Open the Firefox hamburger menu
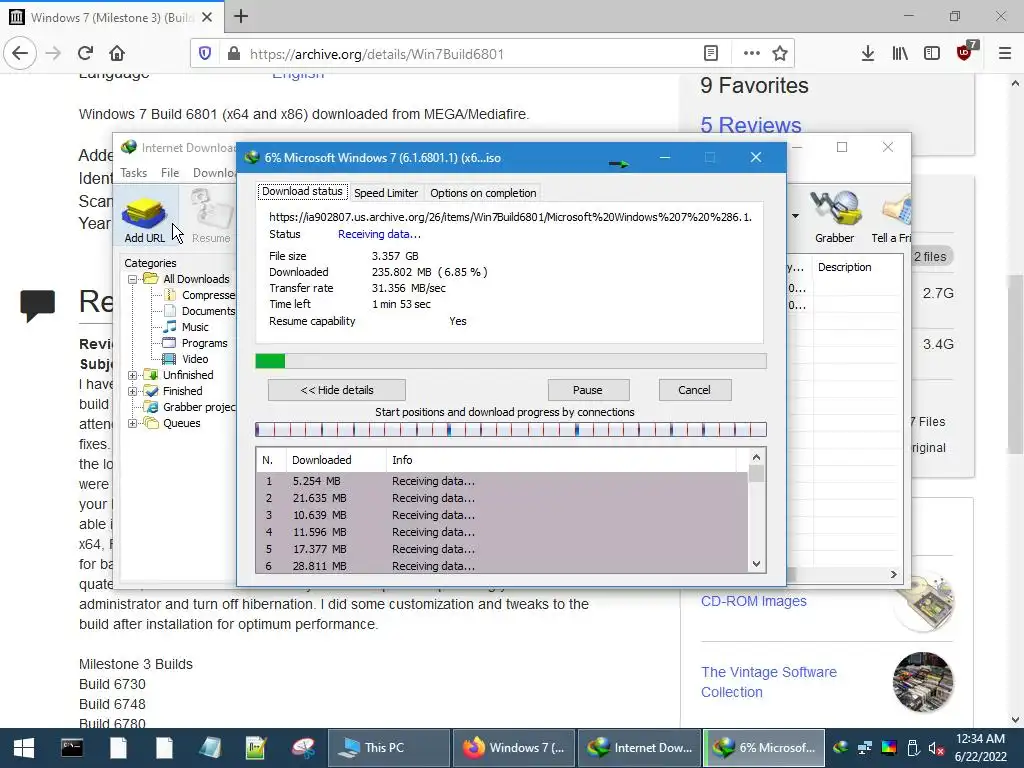The height and width of the screenshot is (768, 1024). click(x=1005, y=54)
